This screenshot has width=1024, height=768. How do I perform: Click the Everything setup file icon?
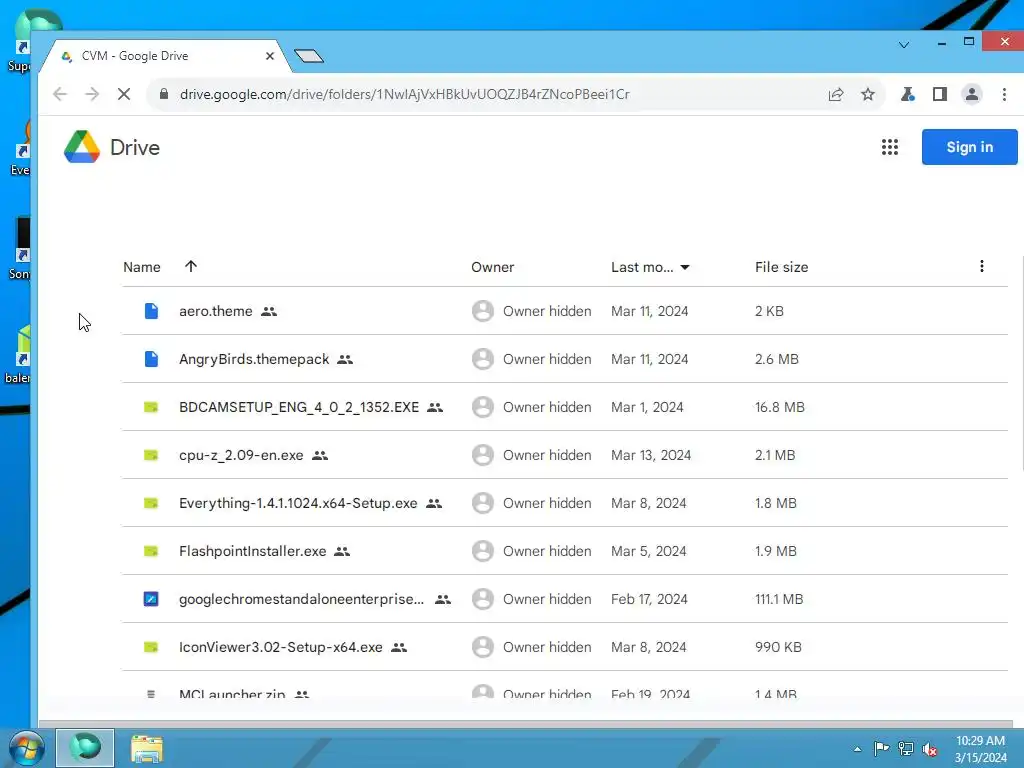point(151,503)
